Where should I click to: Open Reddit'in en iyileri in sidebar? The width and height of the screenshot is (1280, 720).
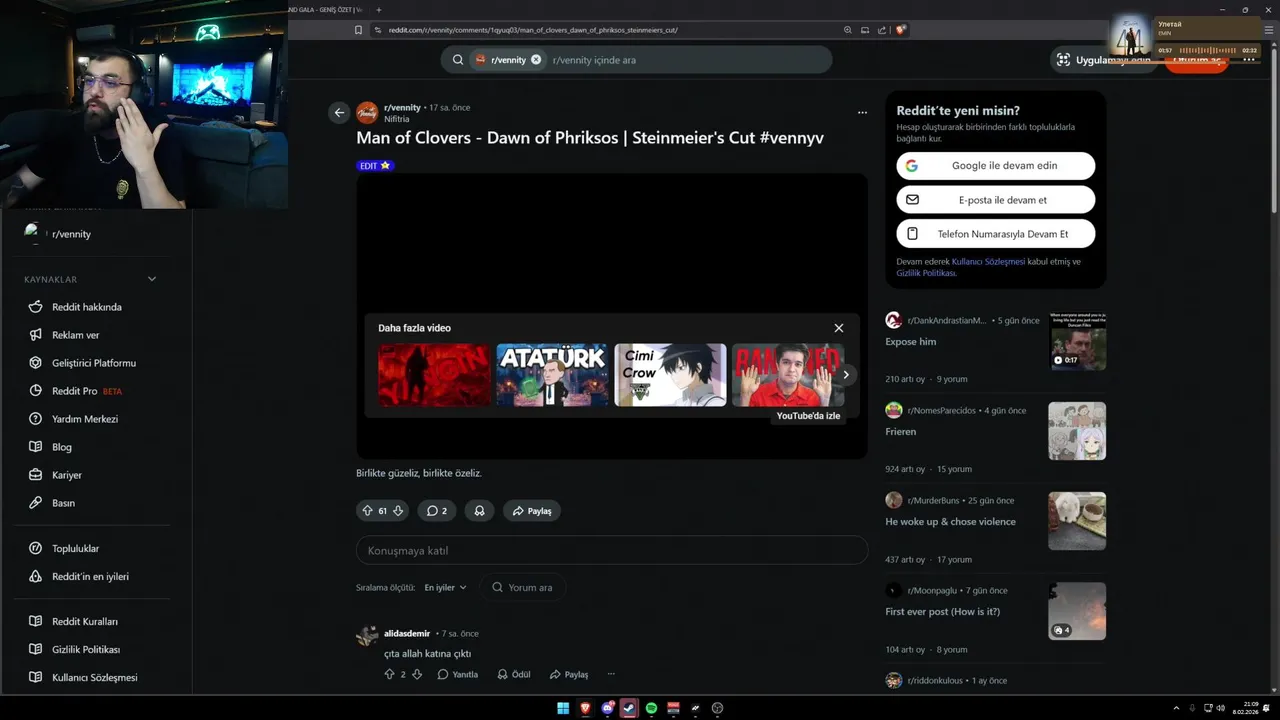[x=92, y=577]
